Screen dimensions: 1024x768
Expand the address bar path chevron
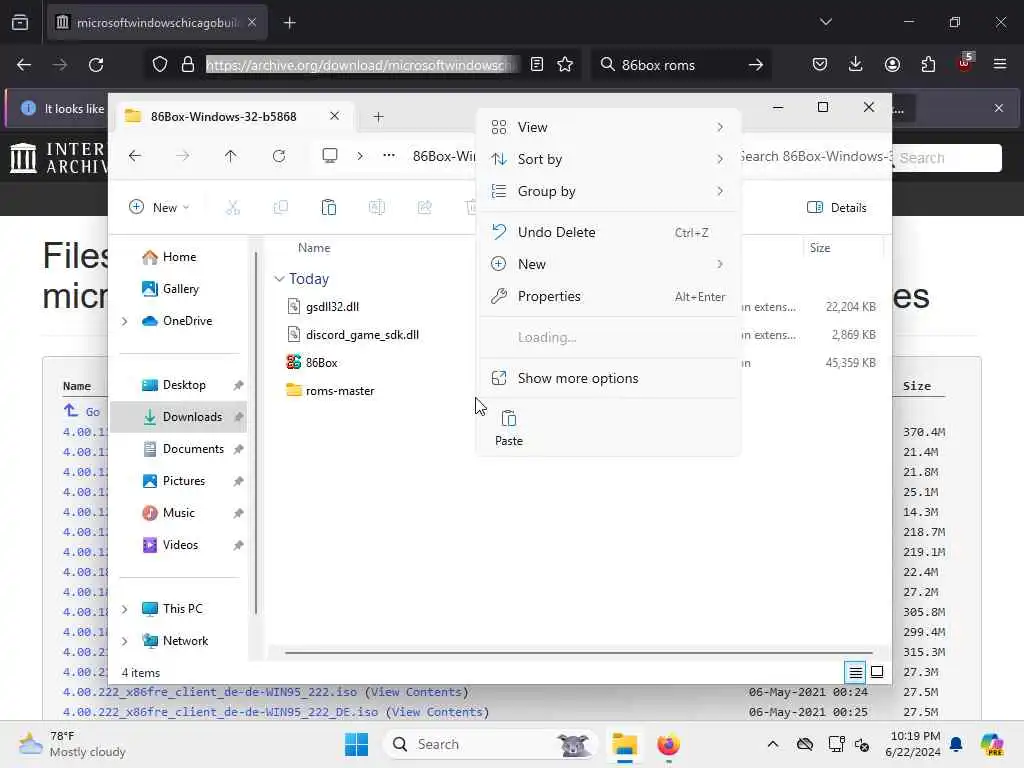[x=360, y=156]
